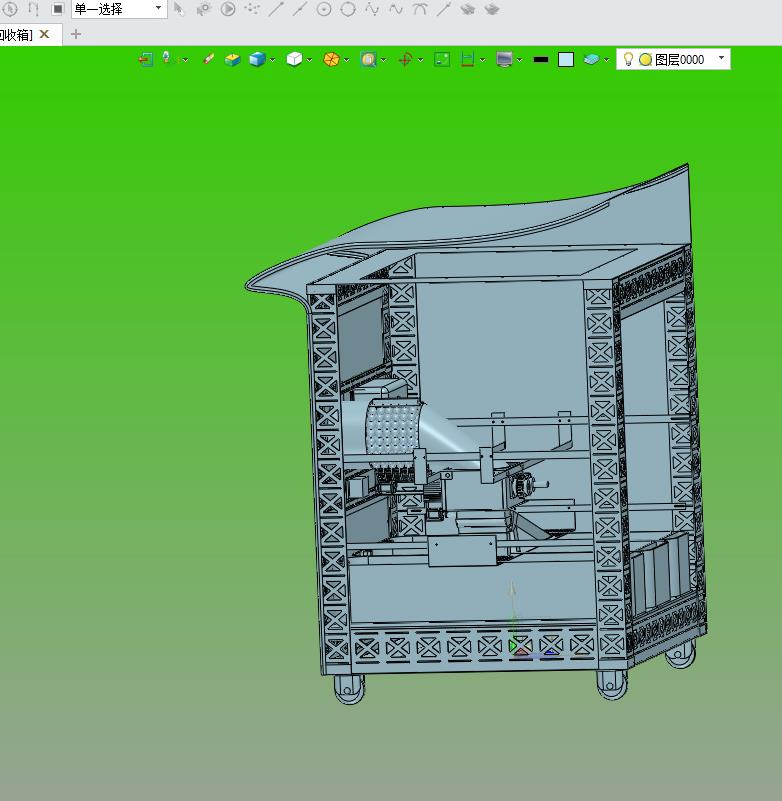Click the white cube view orientation icon

[294, 59]
